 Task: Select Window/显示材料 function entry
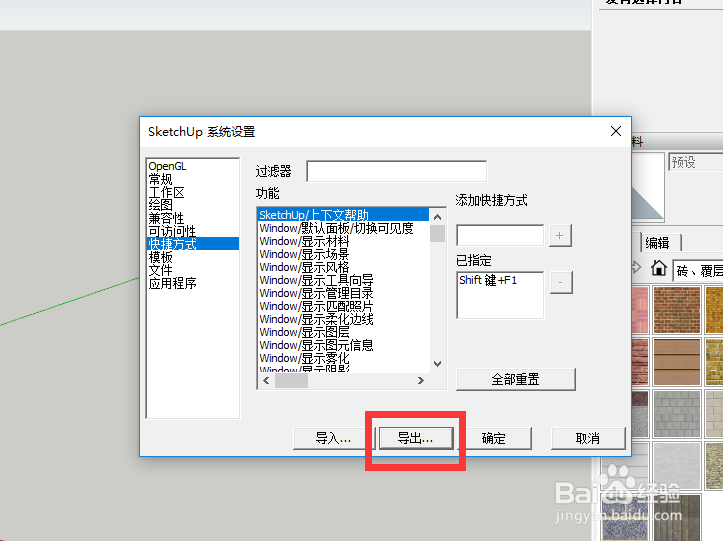pyautogui.click(x=344, y=241)
